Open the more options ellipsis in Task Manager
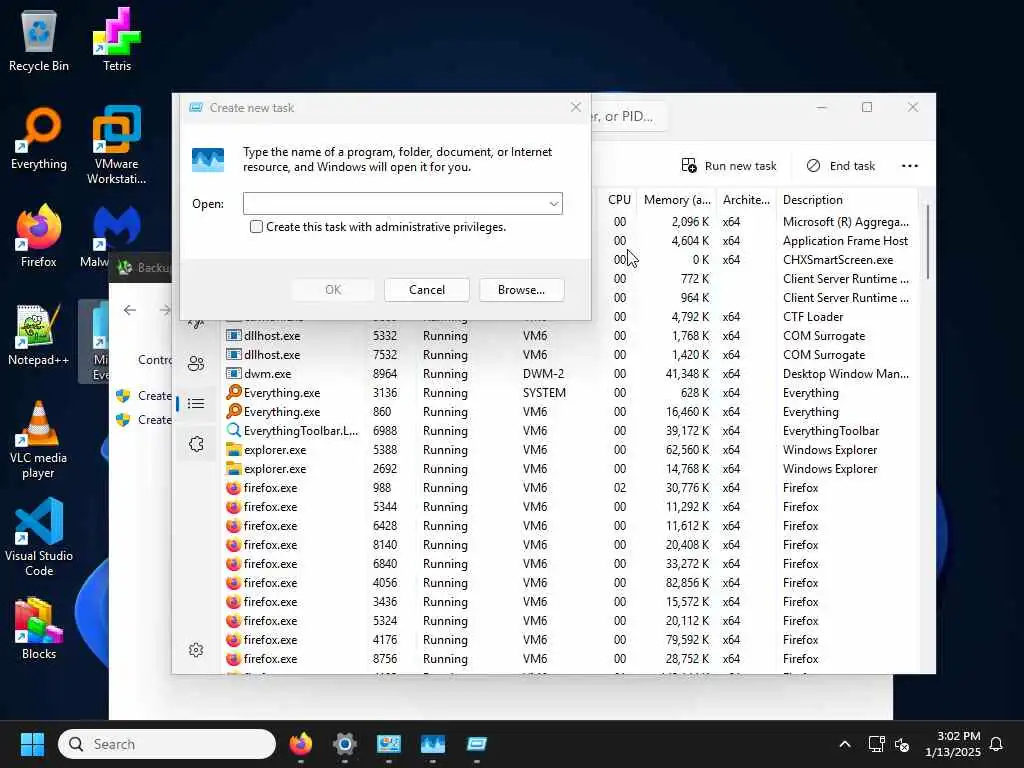The image size is (1024, 768). click(x=910, y=166)
